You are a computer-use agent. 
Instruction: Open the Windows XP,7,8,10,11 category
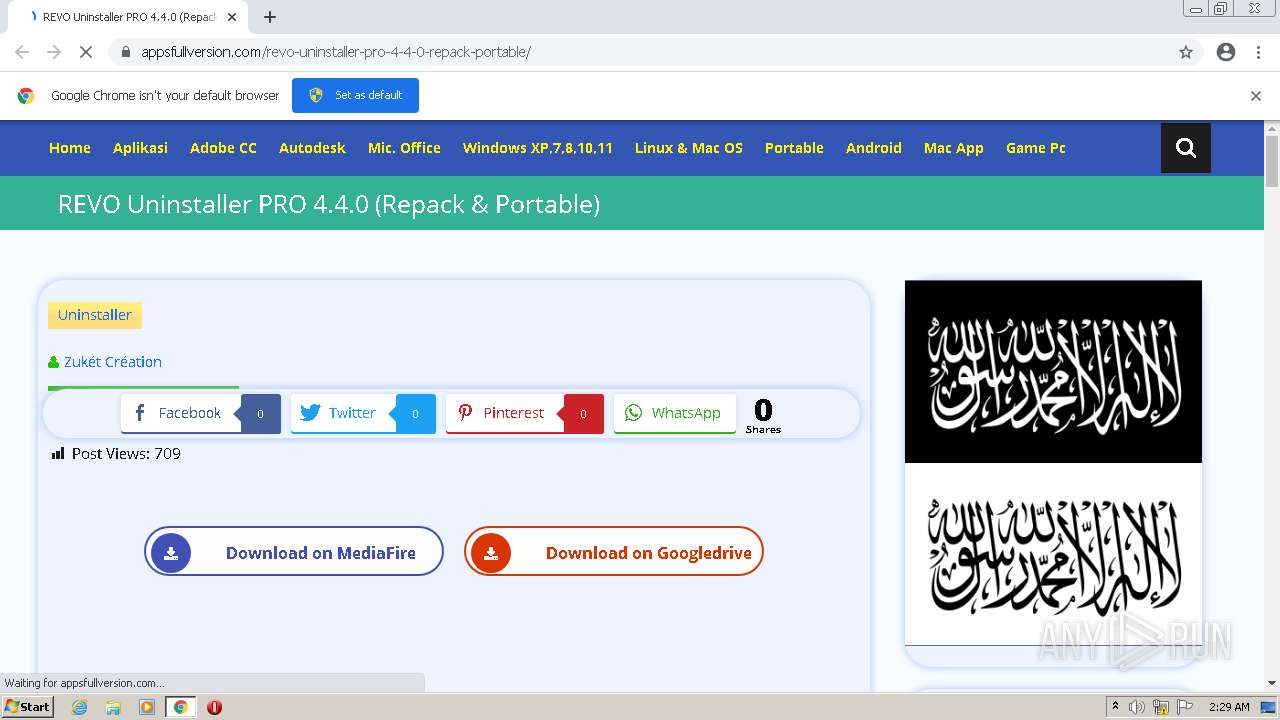point(538,148)
